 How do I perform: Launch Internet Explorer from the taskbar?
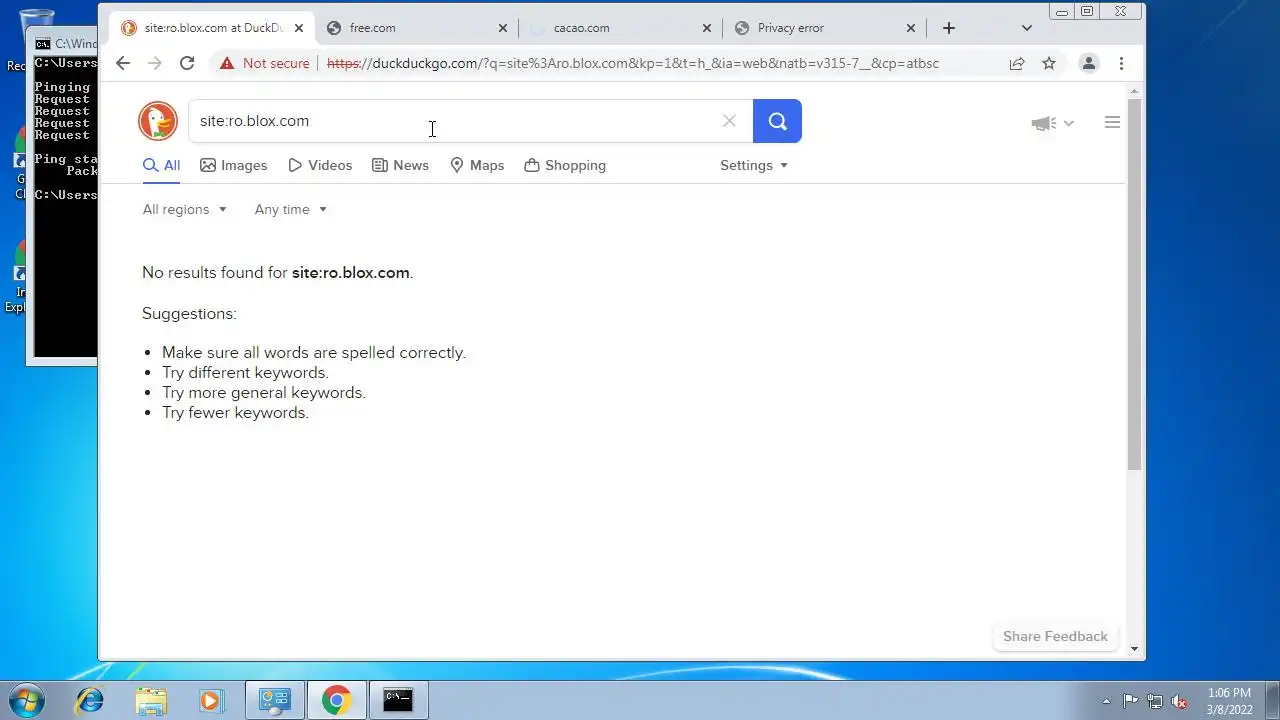tap(89, 700)
